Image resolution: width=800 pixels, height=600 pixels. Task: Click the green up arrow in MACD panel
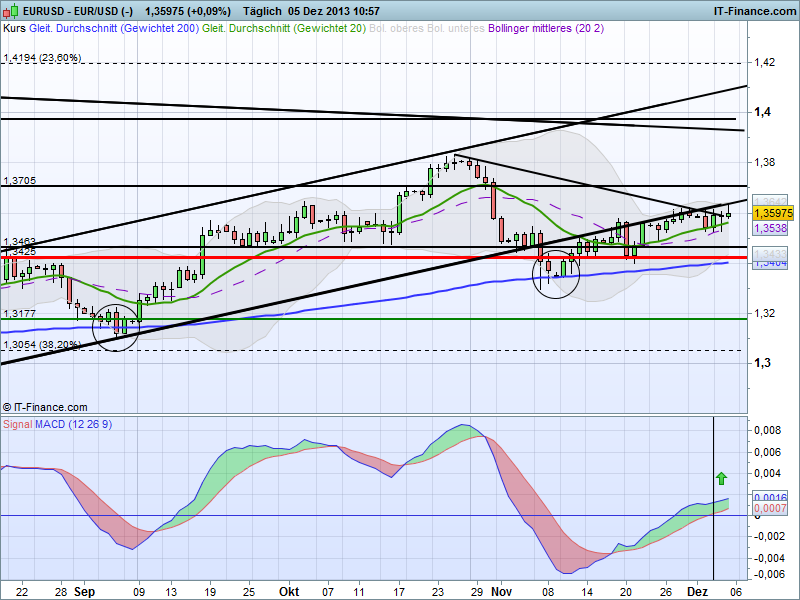coord(721,478)
